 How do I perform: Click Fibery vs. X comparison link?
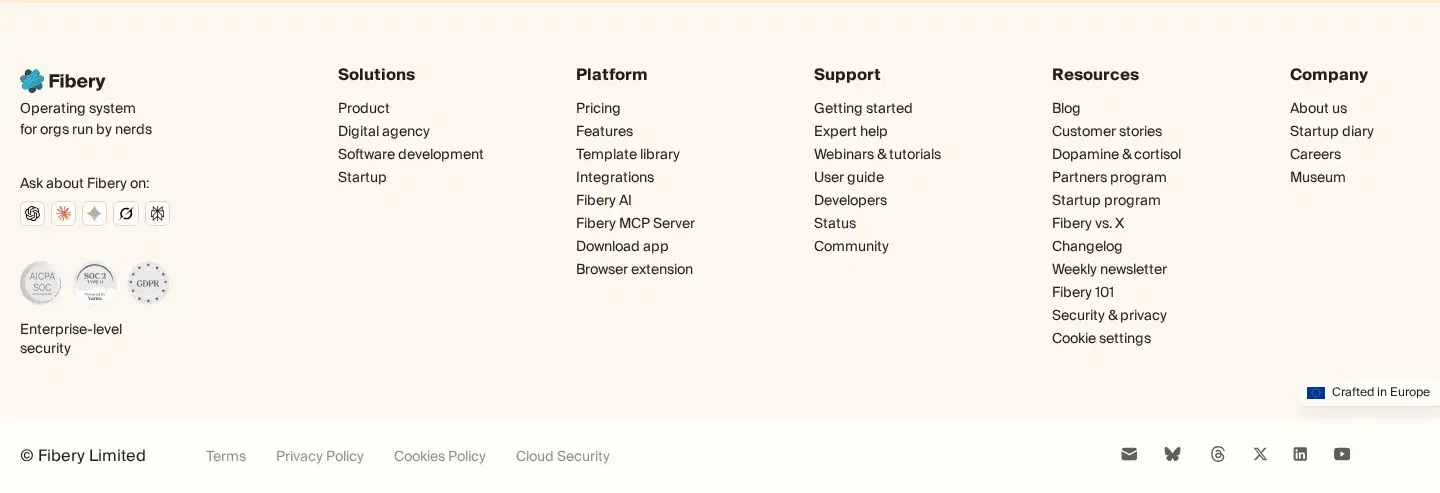click(1088, 223)
